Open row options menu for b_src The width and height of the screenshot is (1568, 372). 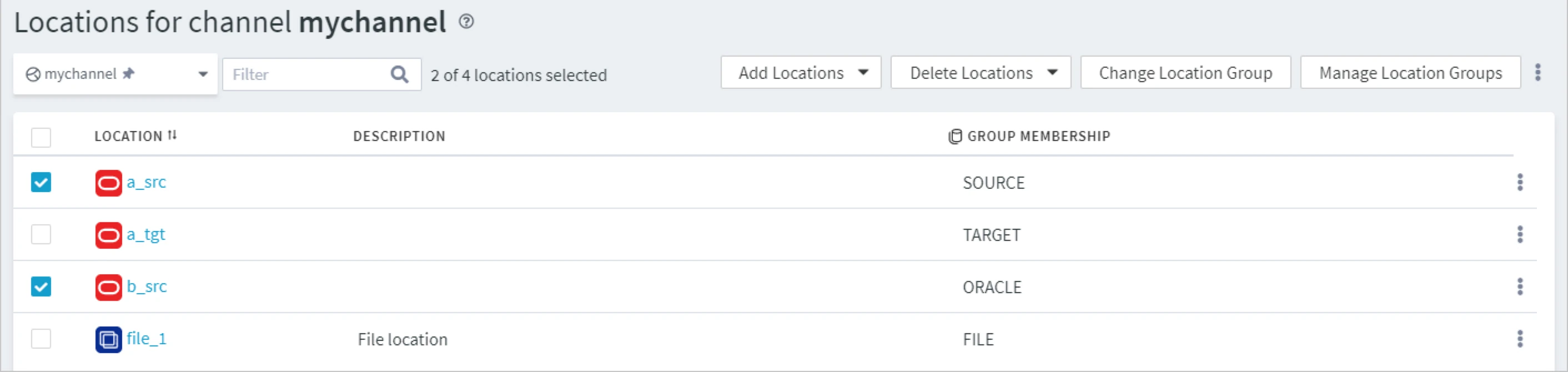point(1520,286)
